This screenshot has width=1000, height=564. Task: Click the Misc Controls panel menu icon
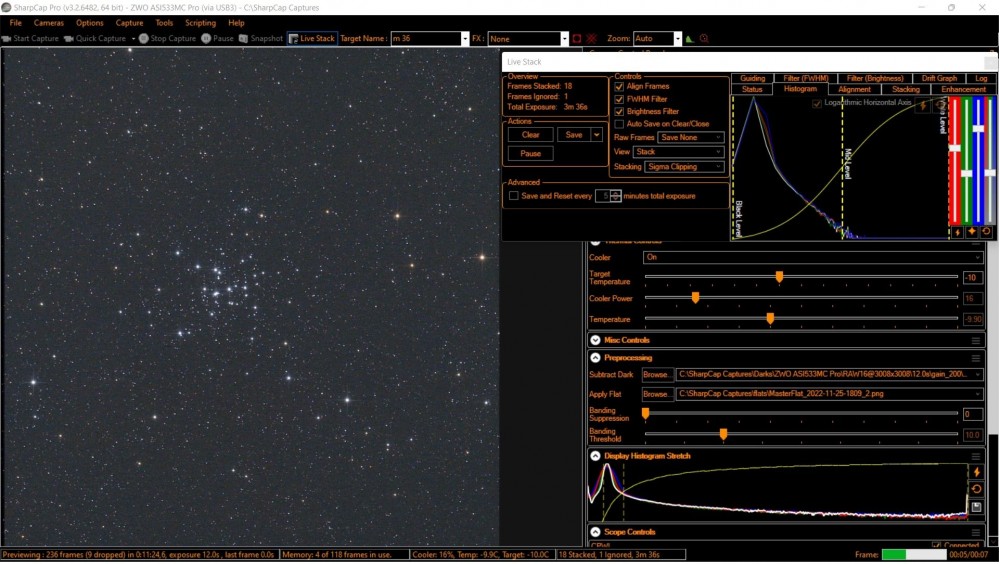(976, 341)
